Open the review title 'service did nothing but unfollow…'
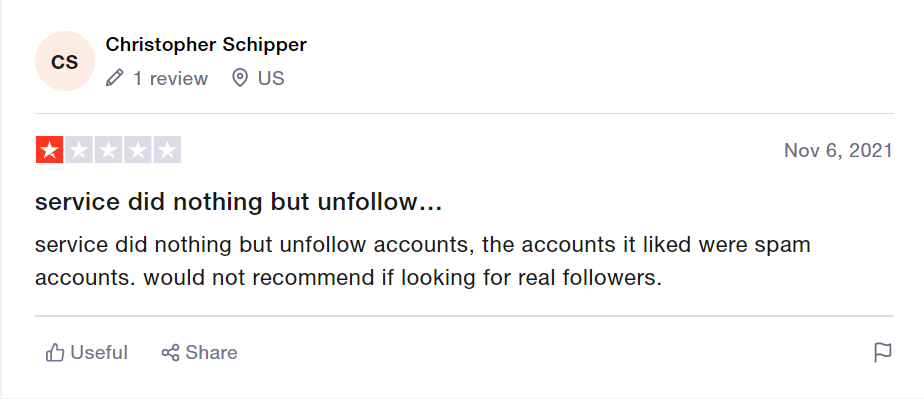Screen dimensions: 924x399 click(238, 202)
